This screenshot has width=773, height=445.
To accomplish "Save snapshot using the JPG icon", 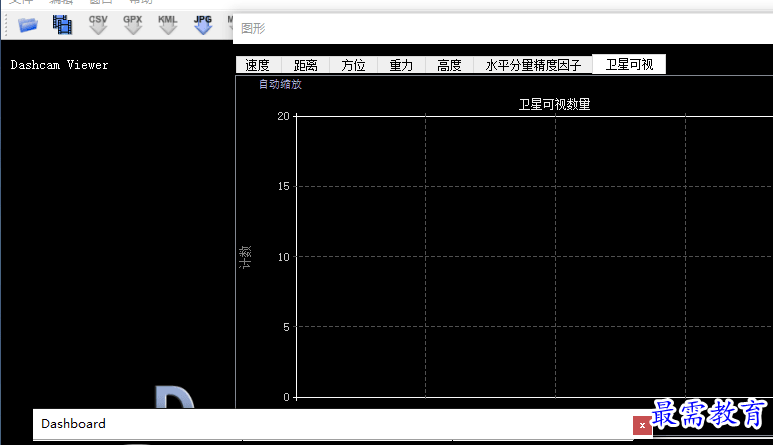I will coord(203,24).
